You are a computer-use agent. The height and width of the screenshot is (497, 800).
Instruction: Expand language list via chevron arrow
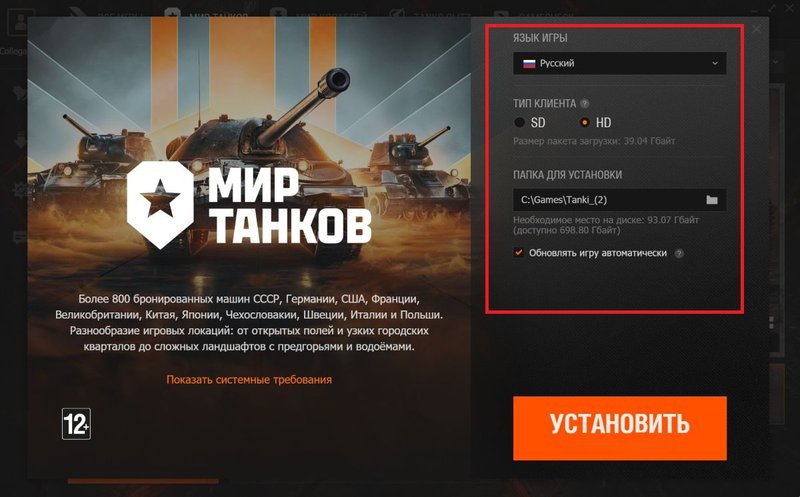715,63
